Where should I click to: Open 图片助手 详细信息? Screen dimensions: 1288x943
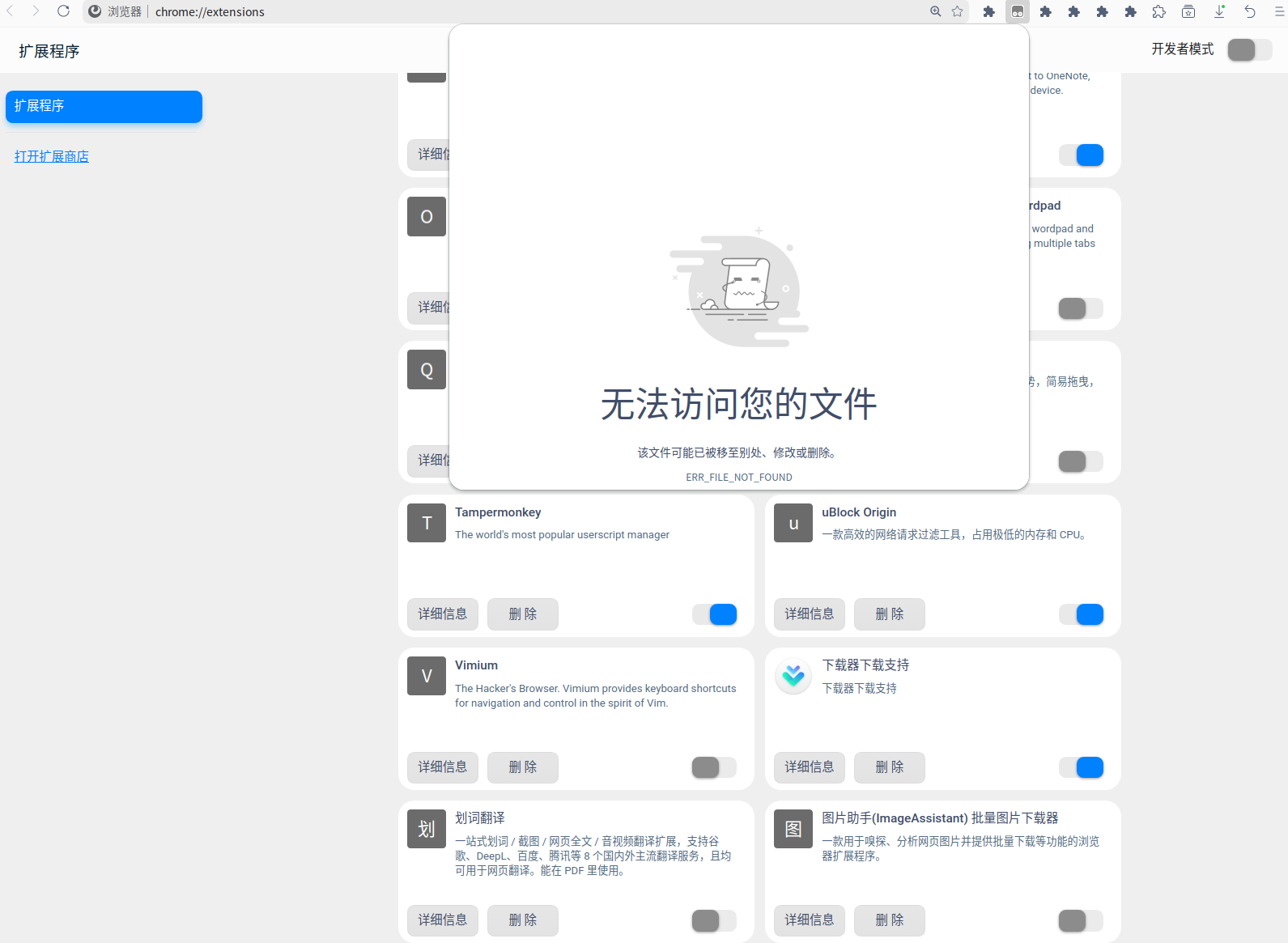810,920
